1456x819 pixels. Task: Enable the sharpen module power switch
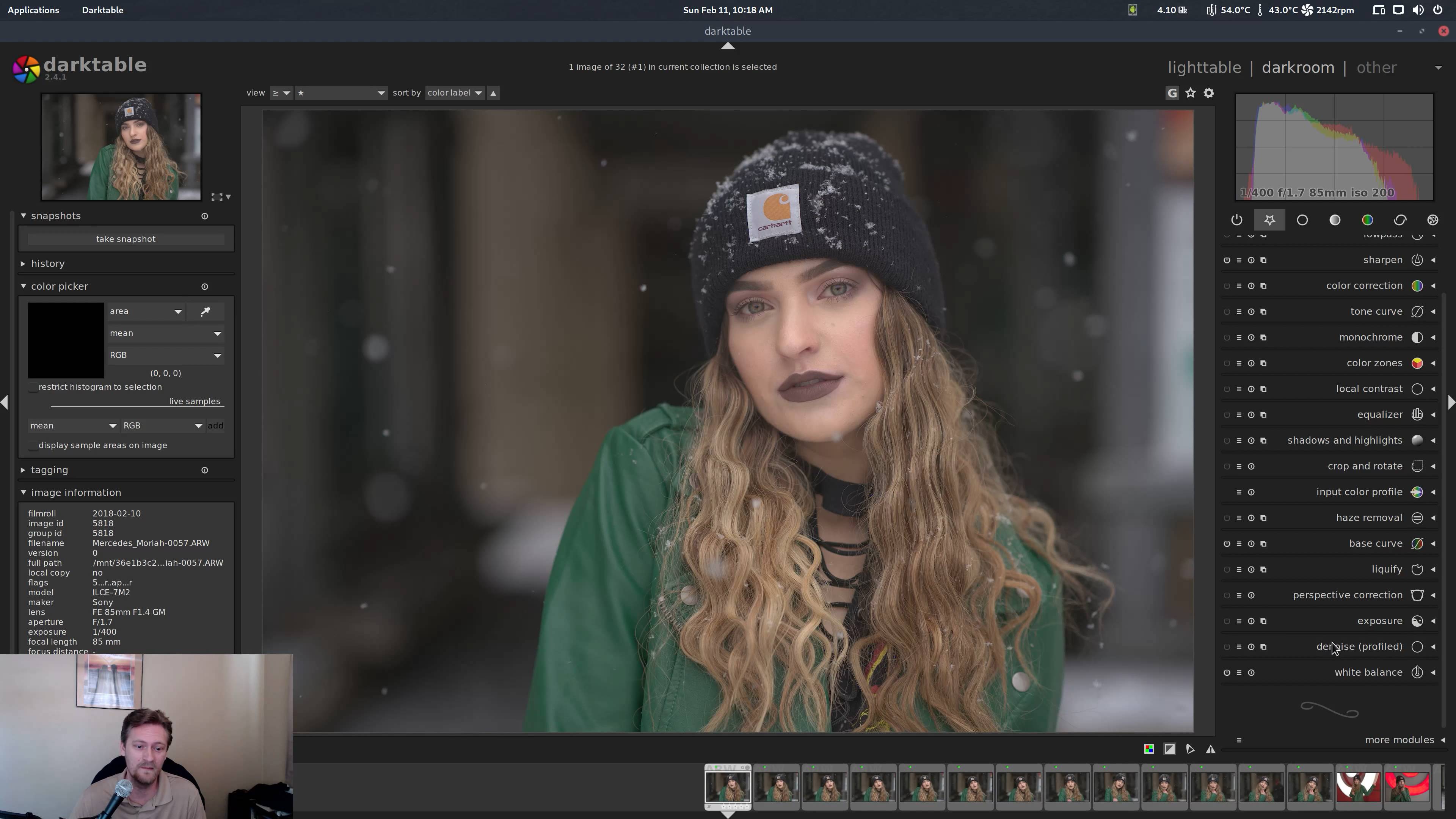(x=1227, y=260)
